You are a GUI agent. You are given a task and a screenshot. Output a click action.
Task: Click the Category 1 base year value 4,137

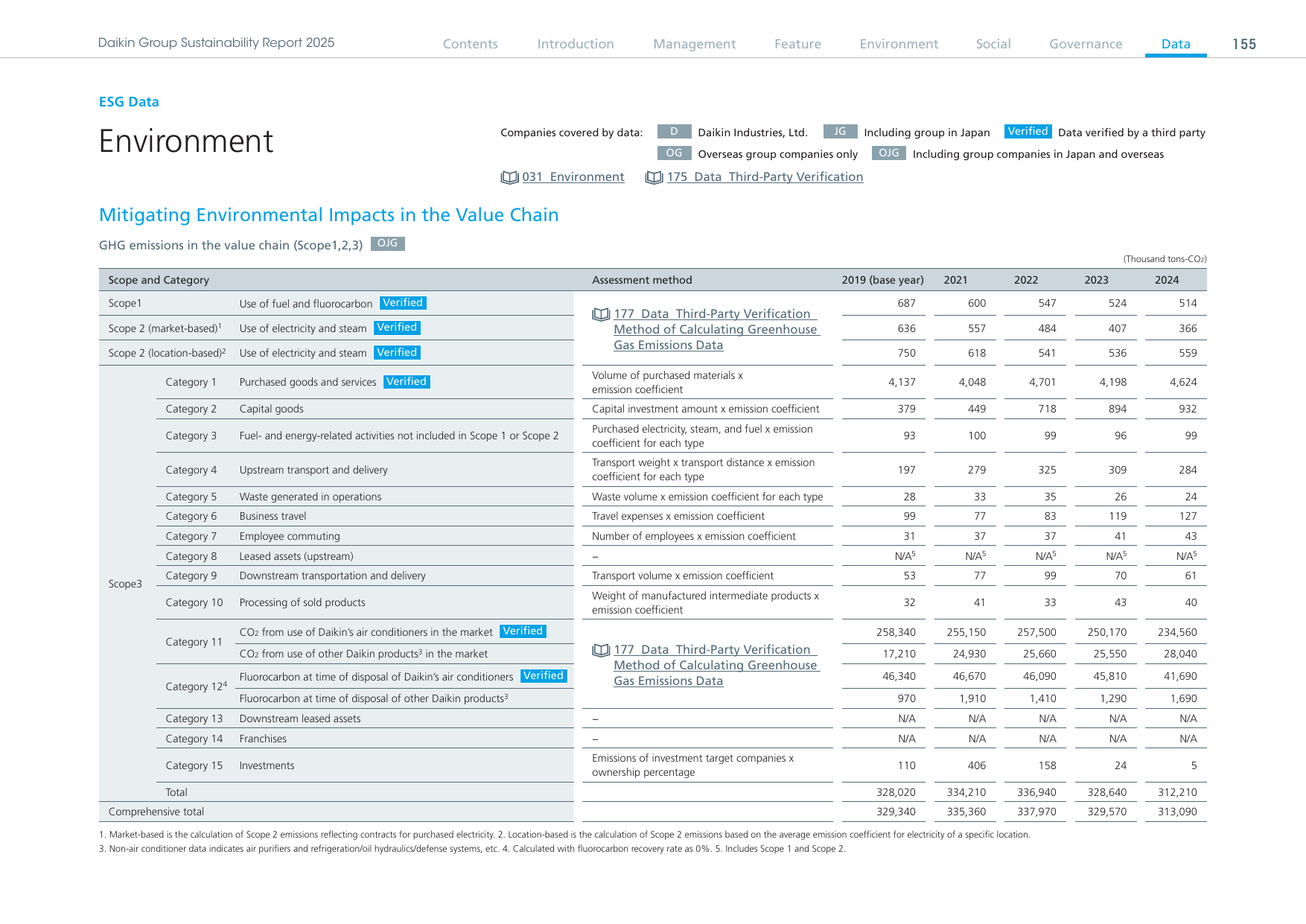902,382
